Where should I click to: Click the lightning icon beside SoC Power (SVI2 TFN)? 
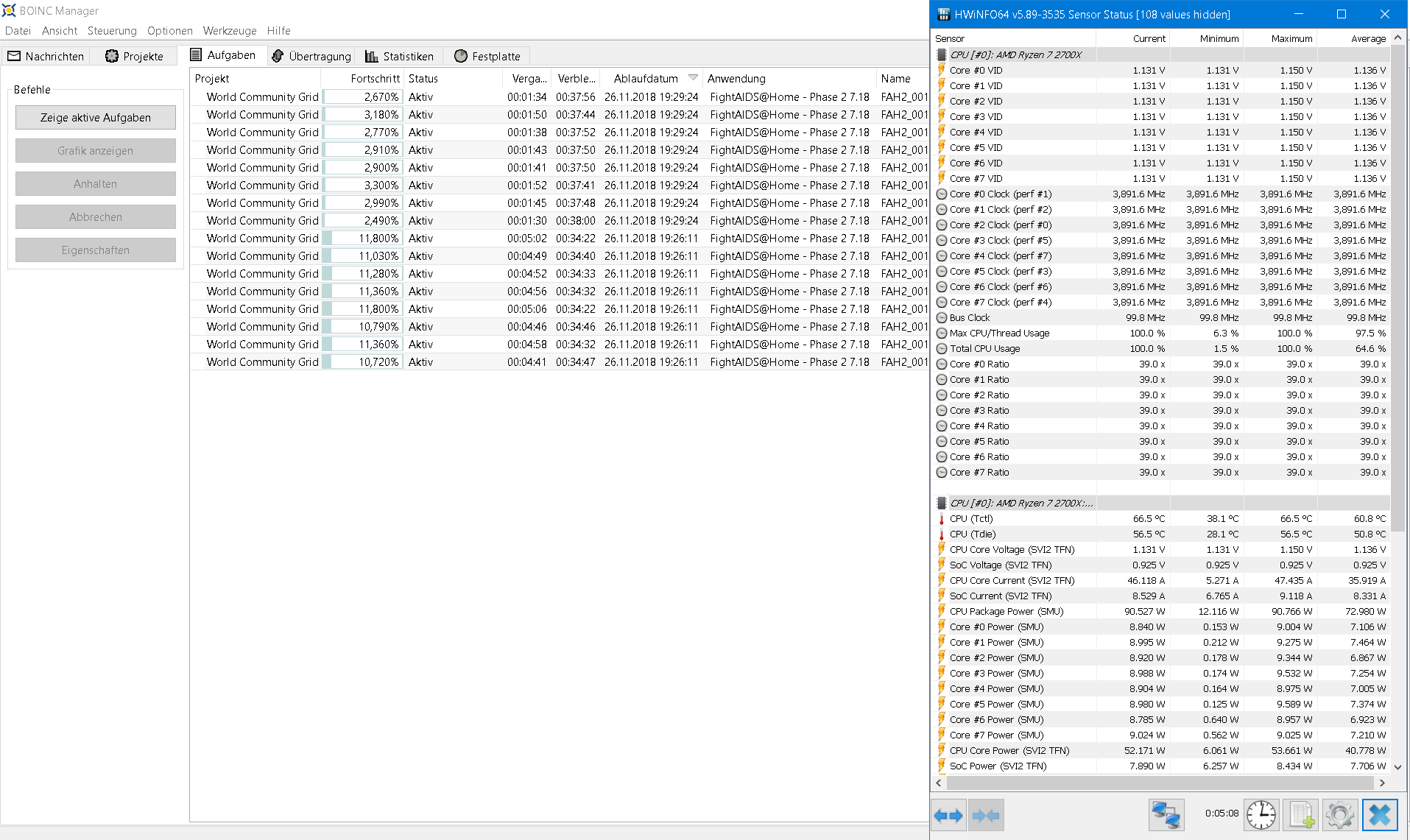point(941,766)
